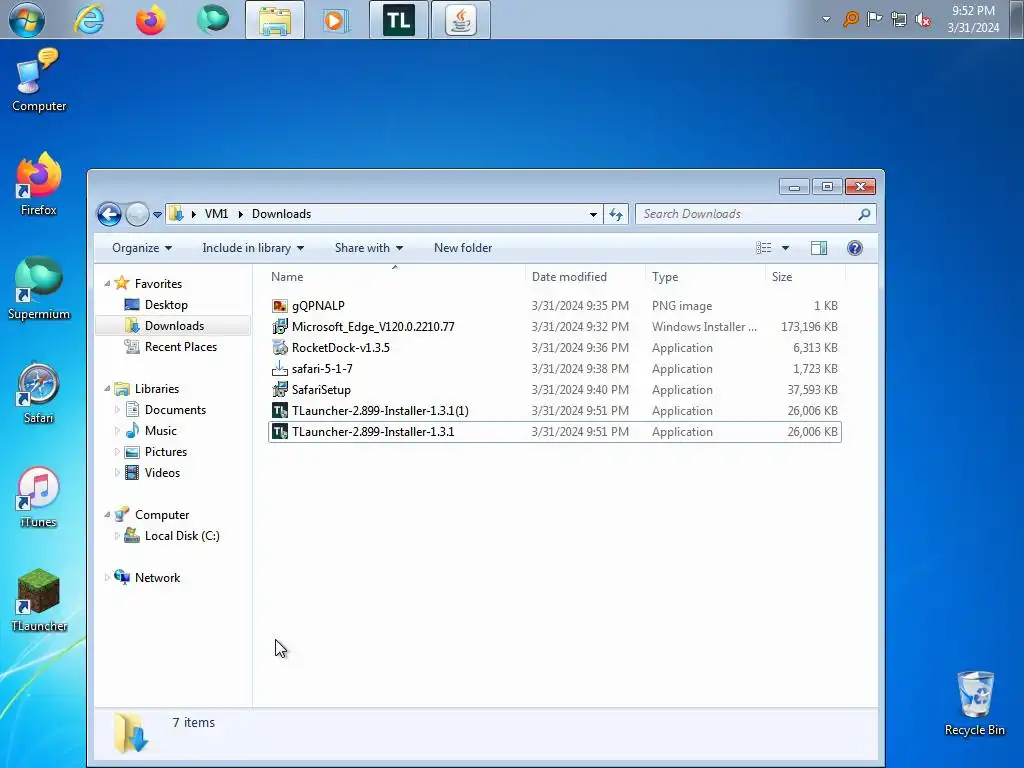Open Supermium from the taskbar

[x=213, y=20]
